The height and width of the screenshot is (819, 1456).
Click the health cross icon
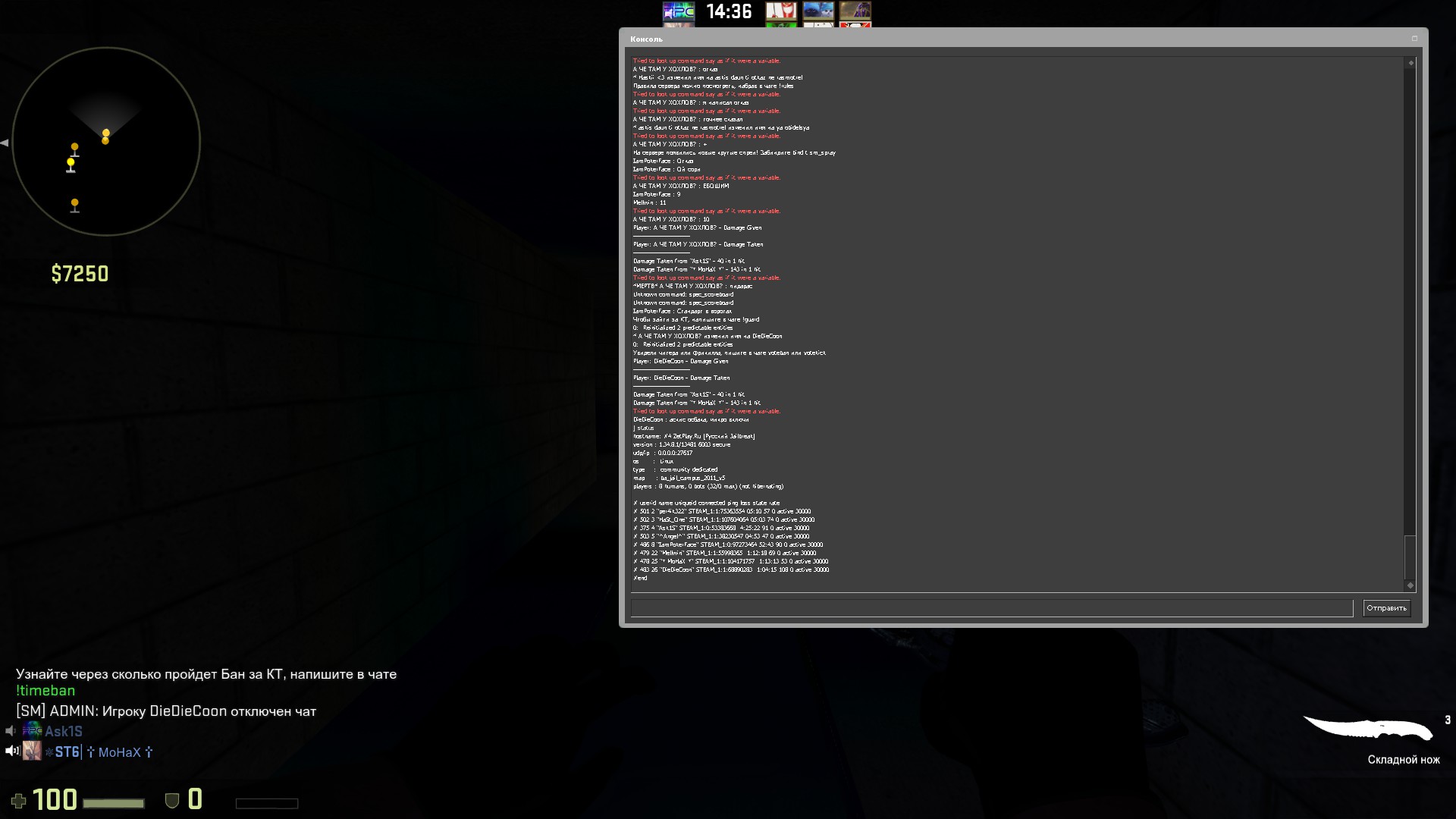click(x=19, y=801)
